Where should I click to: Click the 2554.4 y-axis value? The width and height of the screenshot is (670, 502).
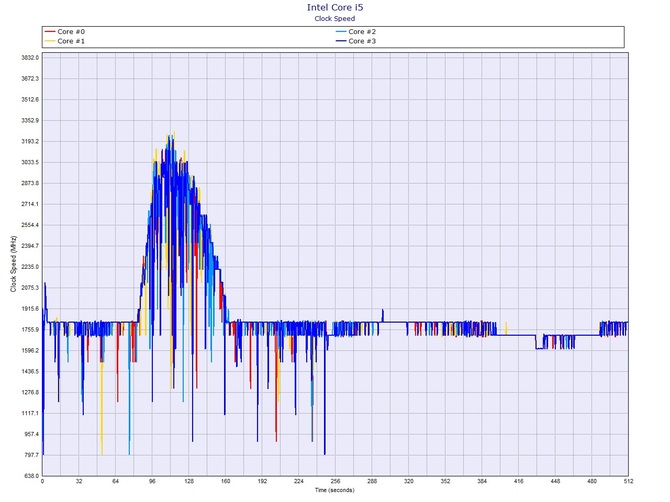30,225
